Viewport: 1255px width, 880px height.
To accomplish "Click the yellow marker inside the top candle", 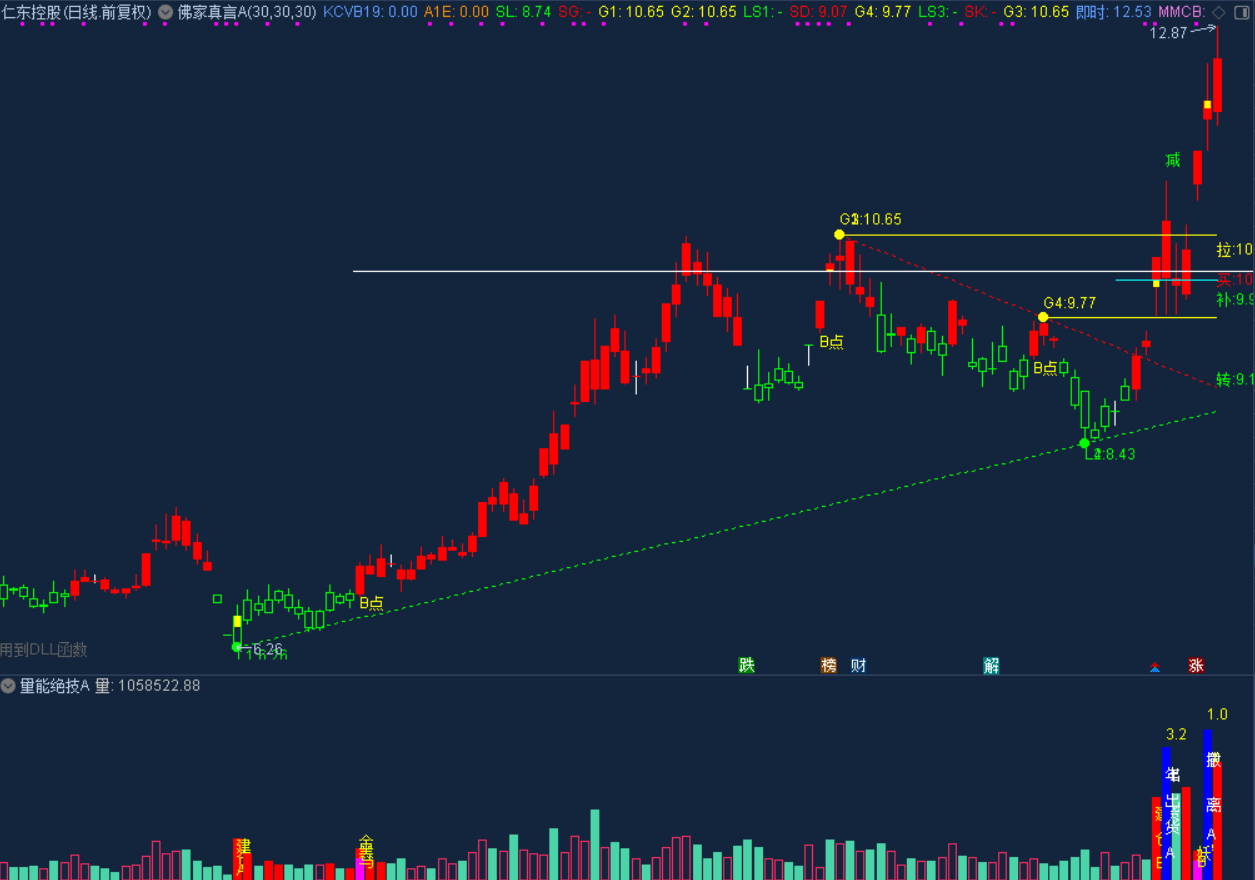I will coord(1207,105).
